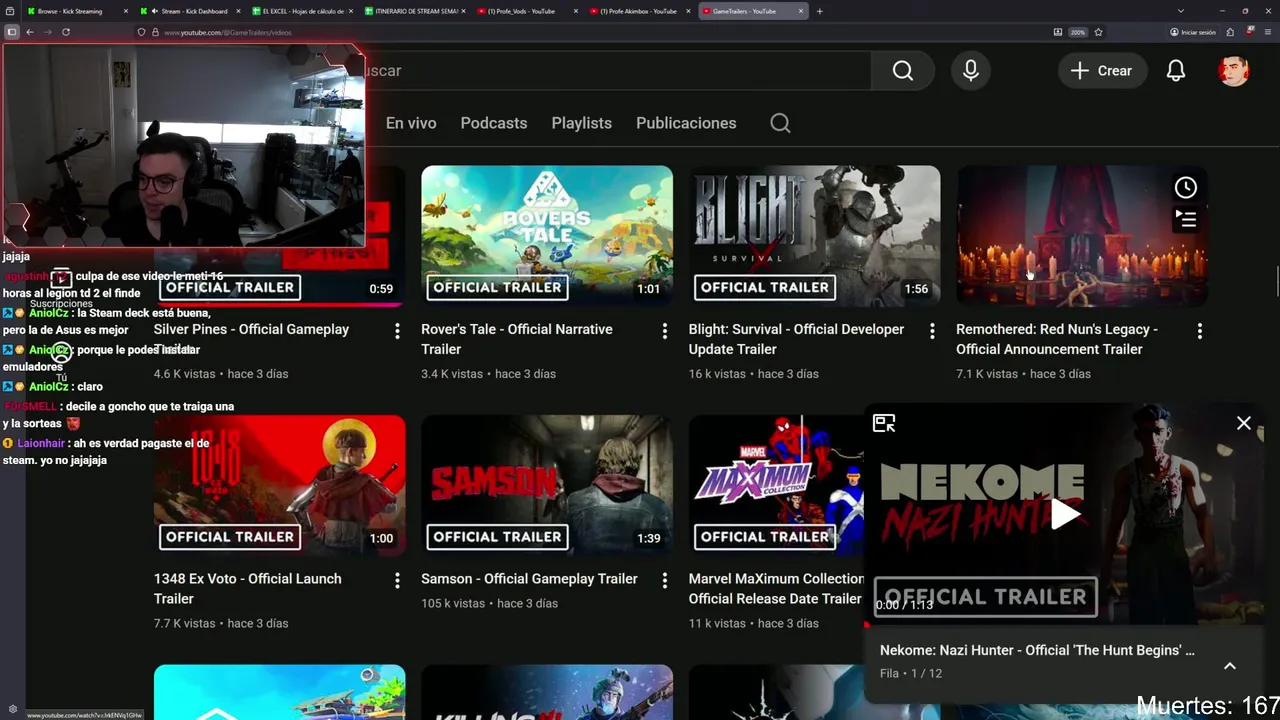1280x720 pixels.
Task: Open options menu for Samson video
Action: pos(664,581)
